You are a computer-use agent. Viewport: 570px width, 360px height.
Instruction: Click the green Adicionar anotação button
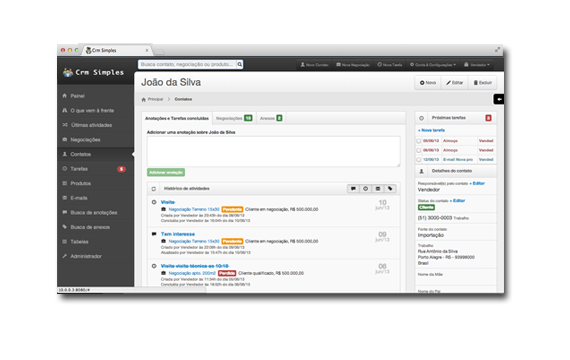point(166,172)
